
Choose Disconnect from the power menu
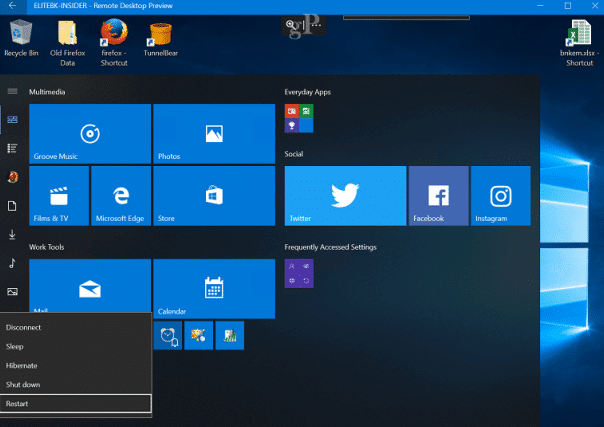76,327
